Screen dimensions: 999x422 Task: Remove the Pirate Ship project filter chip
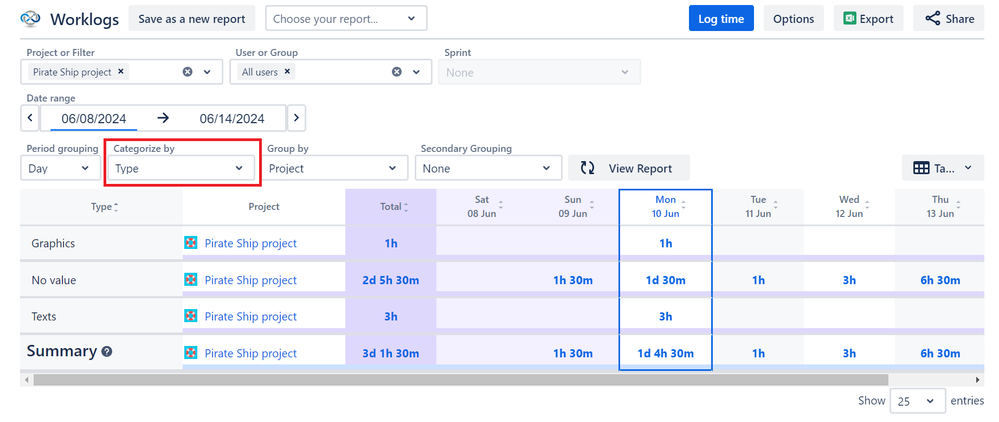pyautogui.click(x=121, y=72)
